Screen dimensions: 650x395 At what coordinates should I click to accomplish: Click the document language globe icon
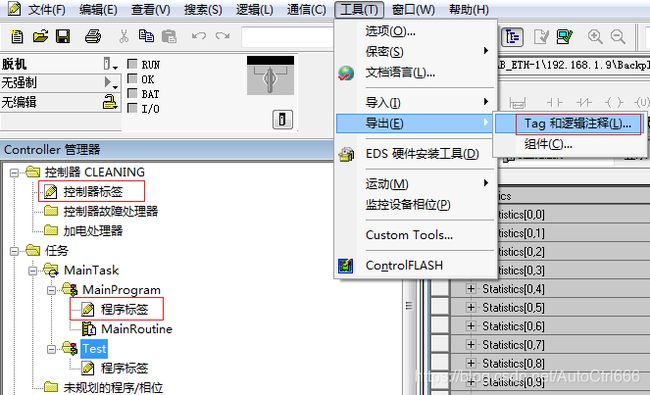click(346, 73)
